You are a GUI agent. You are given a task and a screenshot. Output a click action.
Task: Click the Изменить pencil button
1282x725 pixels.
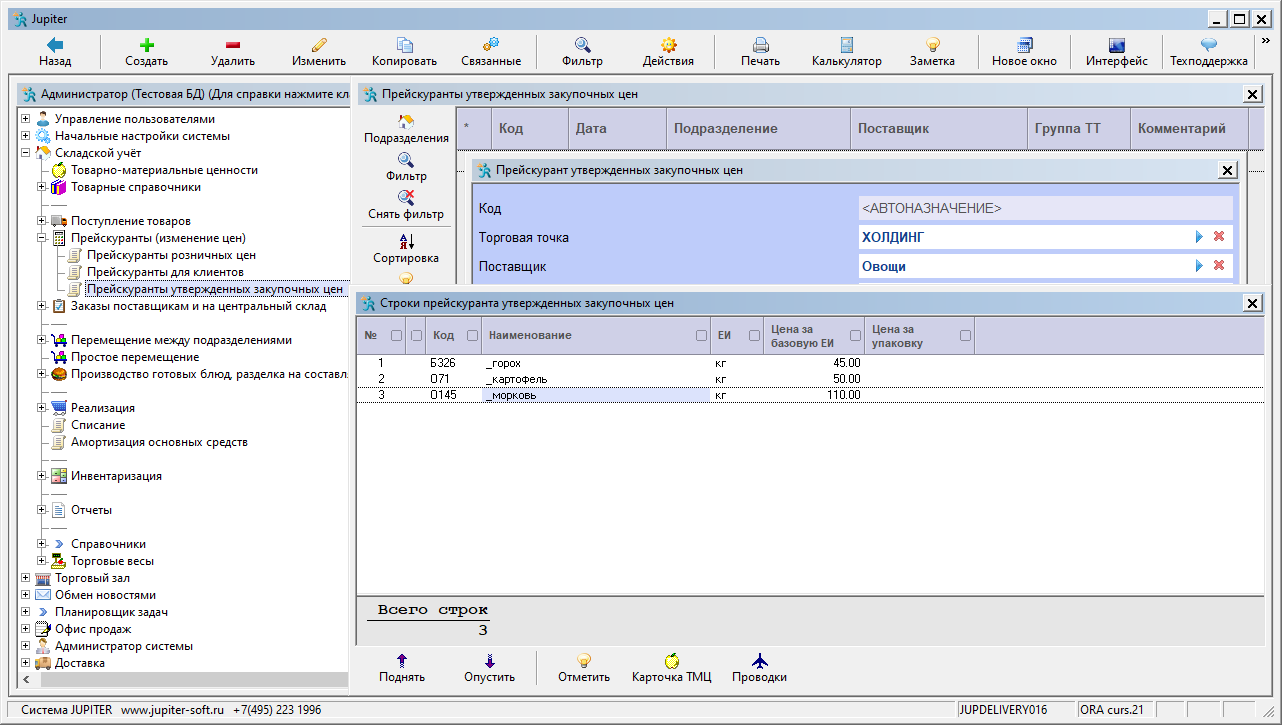[319, 51]
